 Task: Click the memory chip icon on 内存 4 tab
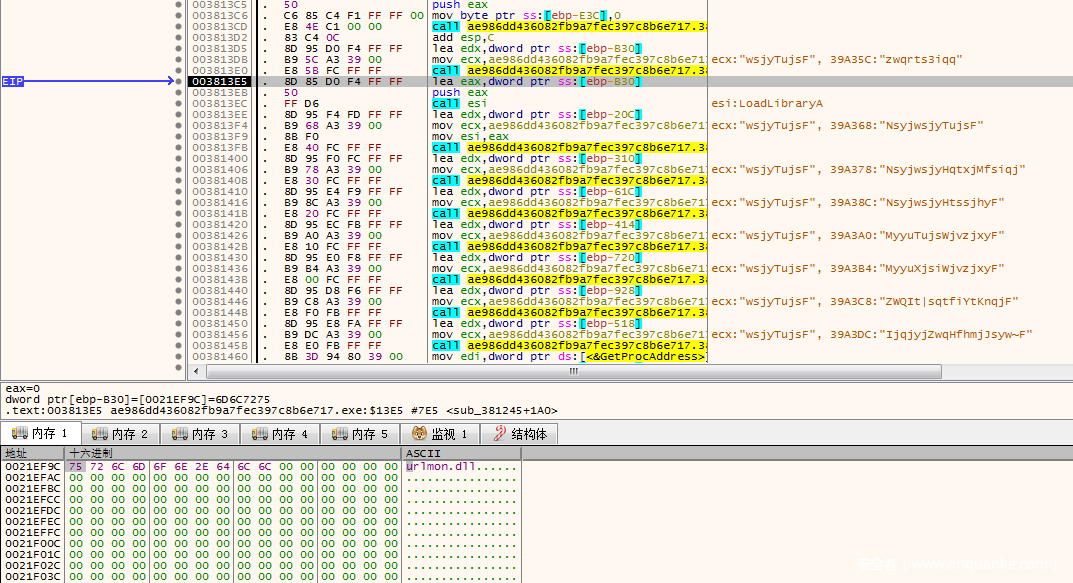coord(259,434)
